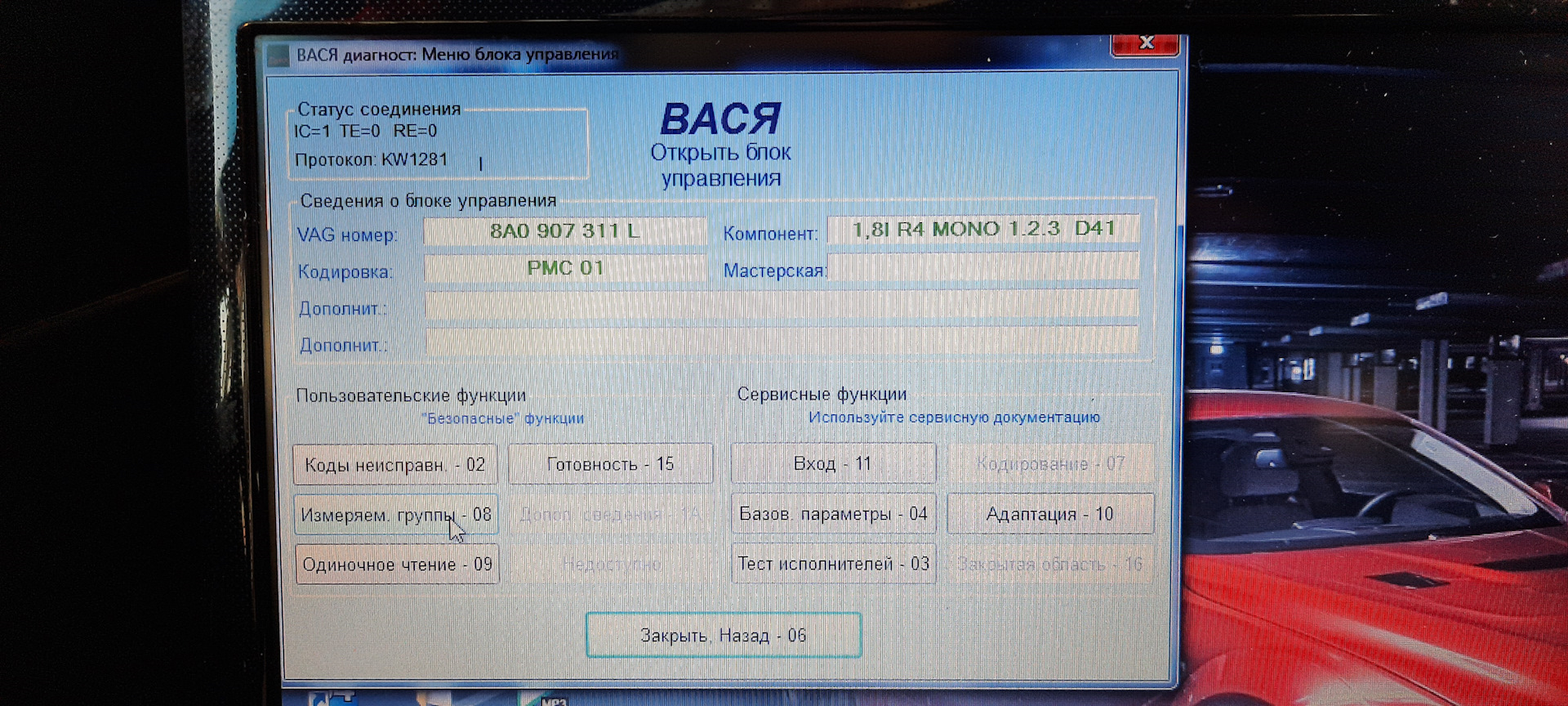Click the Открыть блок управления heading
The width and height of the screenshot is (1568, 706).
coord(720,165)
